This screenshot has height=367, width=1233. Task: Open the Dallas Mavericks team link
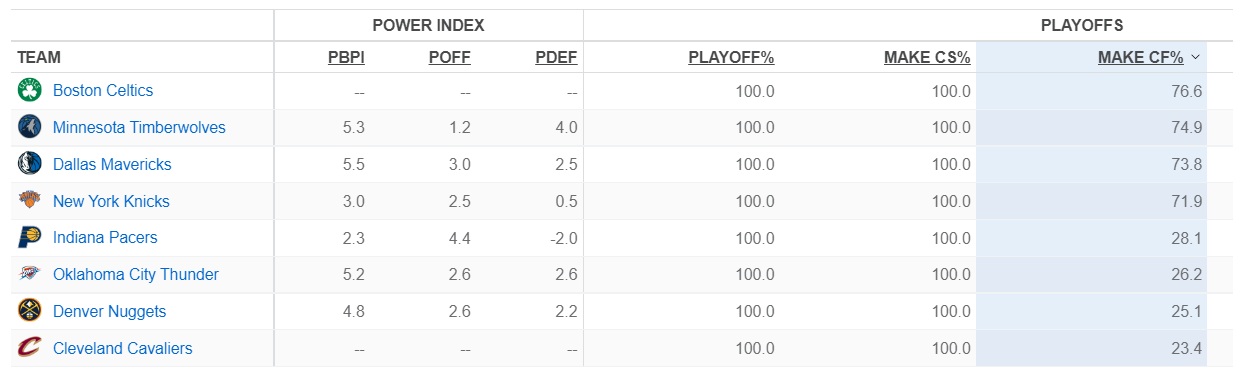[112, 164]
